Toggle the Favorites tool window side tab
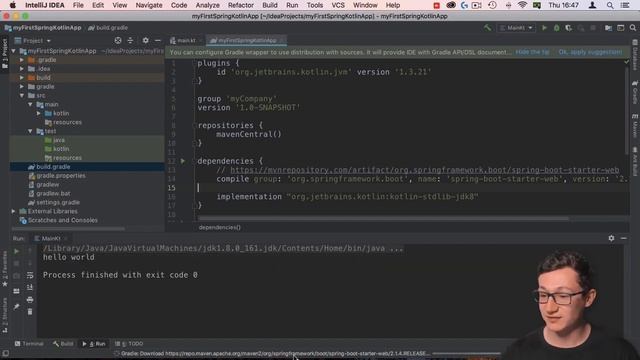The height and width of the screenshot is (360, 640). pyautogui.click(x=5, y=268)
